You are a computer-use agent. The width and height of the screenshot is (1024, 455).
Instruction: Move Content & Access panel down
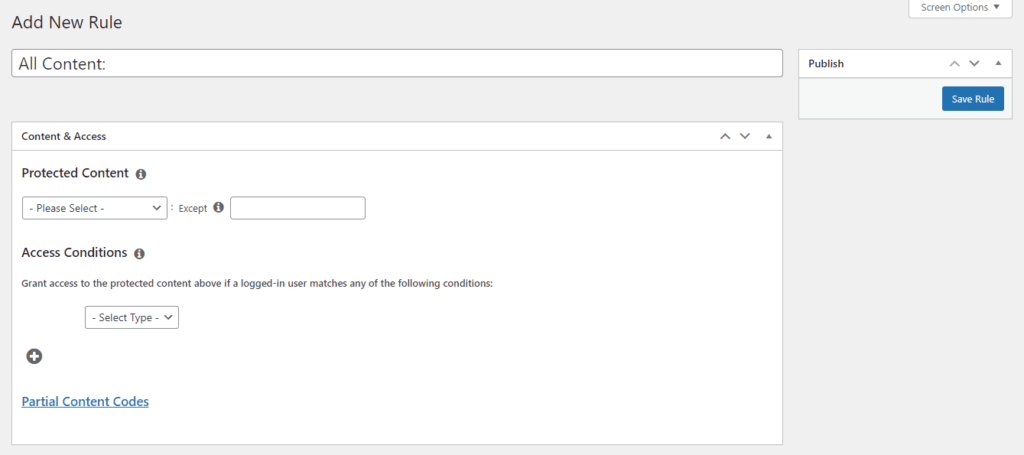tap(745, 136)
